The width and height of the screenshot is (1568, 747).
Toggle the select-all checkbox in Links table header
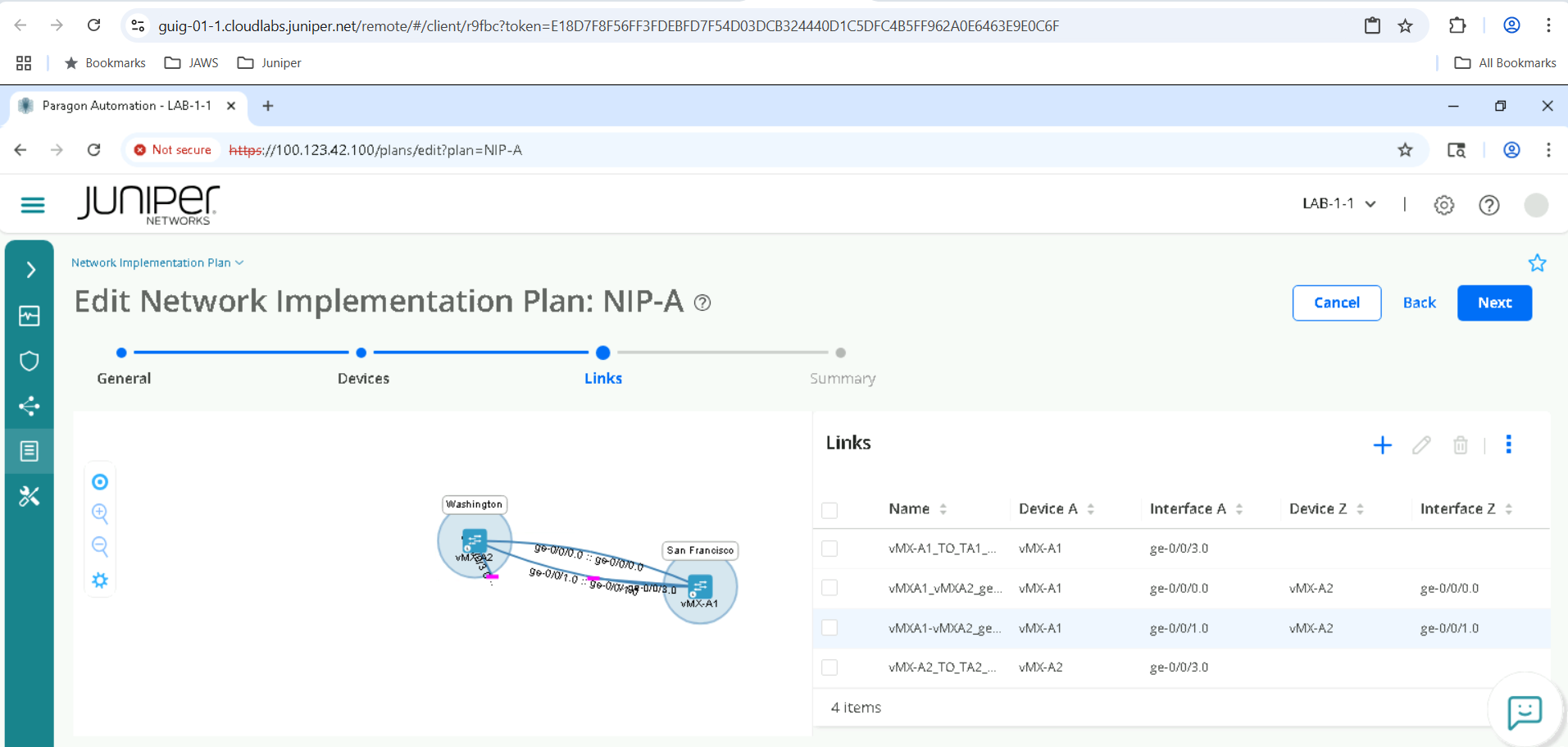click(829, 510)
